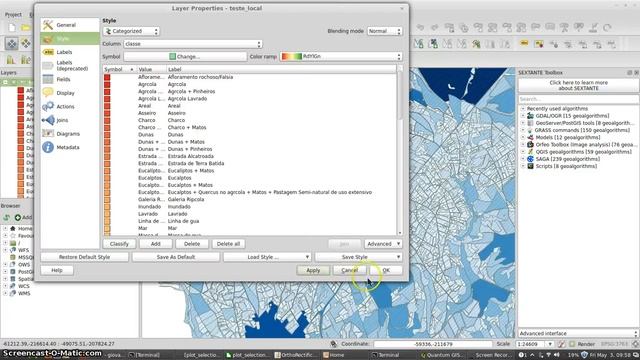The width and height of the screenshot is (640, 360).
Task: Select the 'Linha de gua' label cell
Action: click(184, 221)
